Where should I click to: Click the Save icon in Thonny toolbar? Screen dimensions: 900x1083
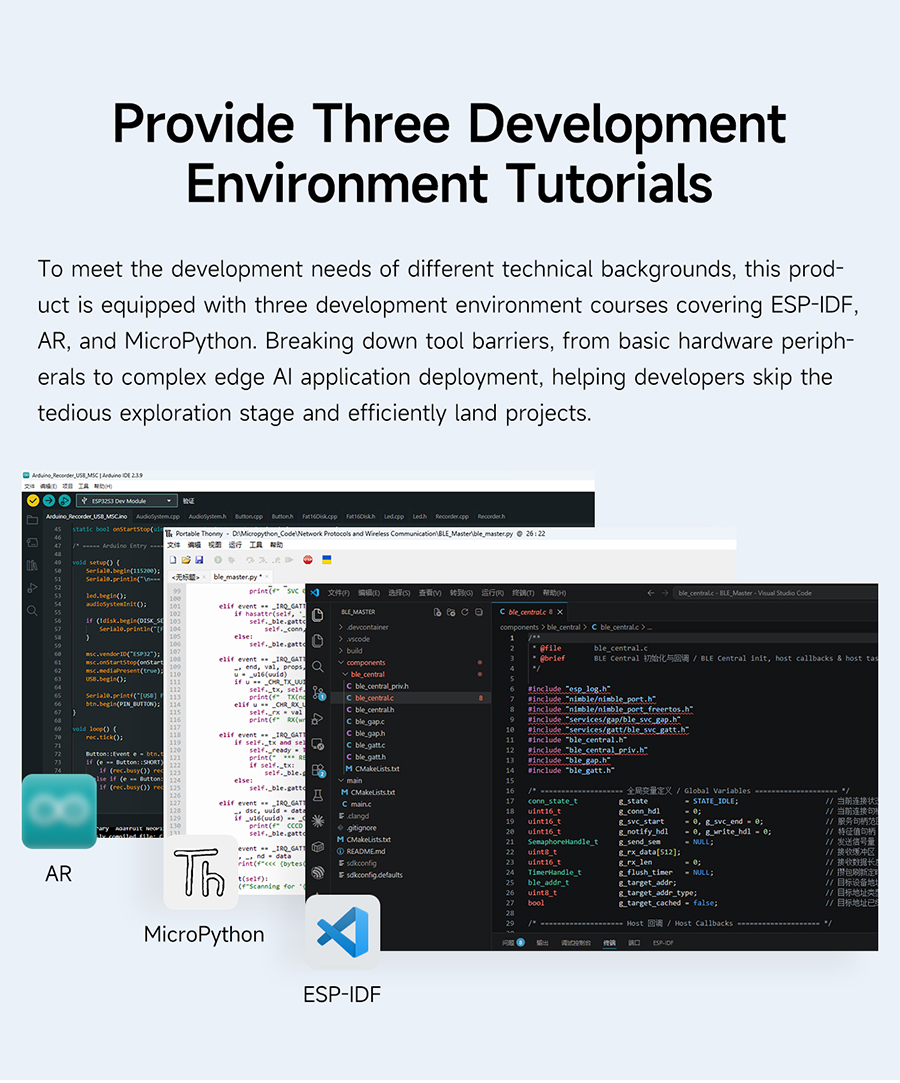199,560
